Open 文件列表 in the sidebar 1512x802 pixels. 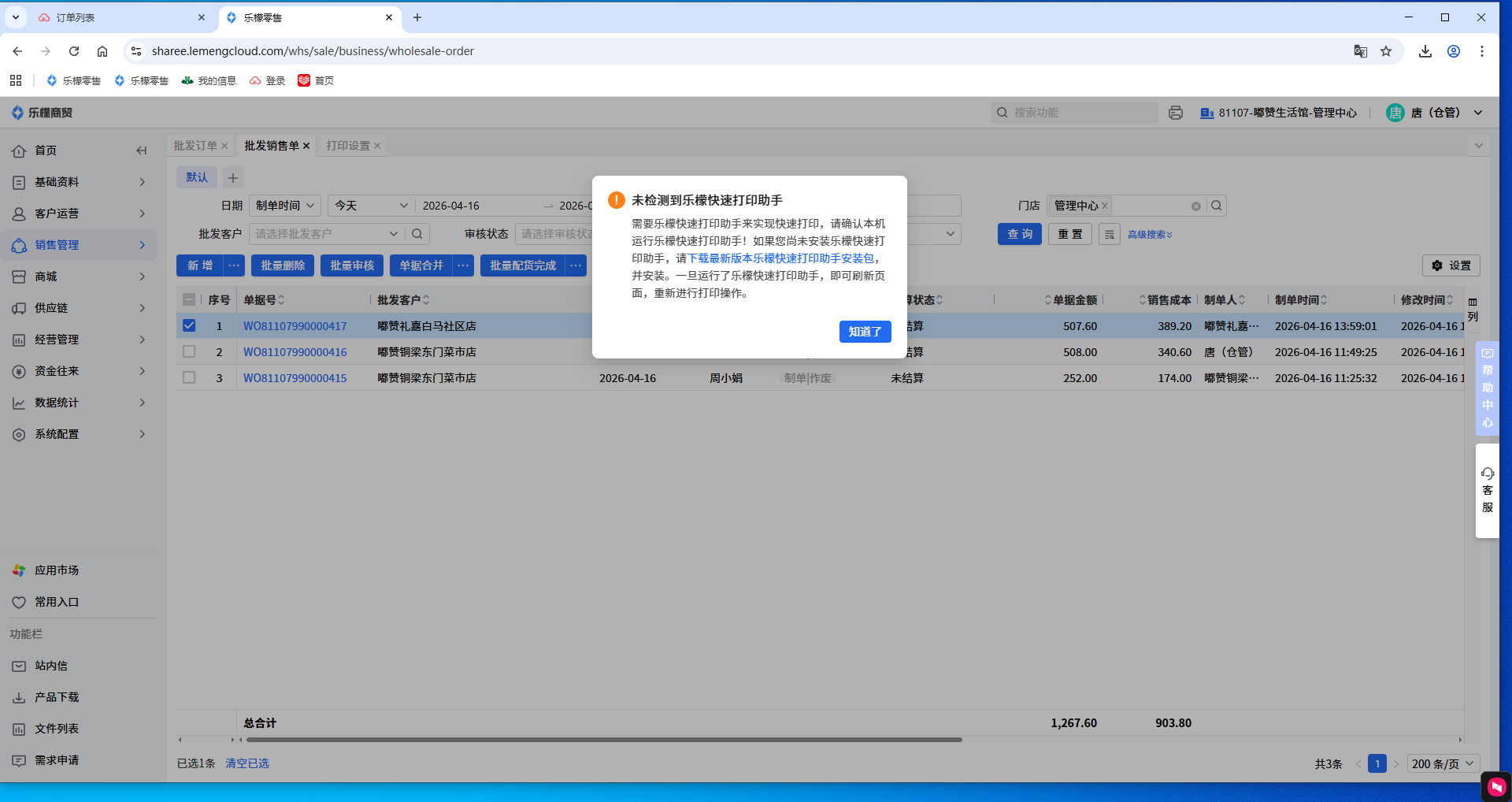[57, 729]
